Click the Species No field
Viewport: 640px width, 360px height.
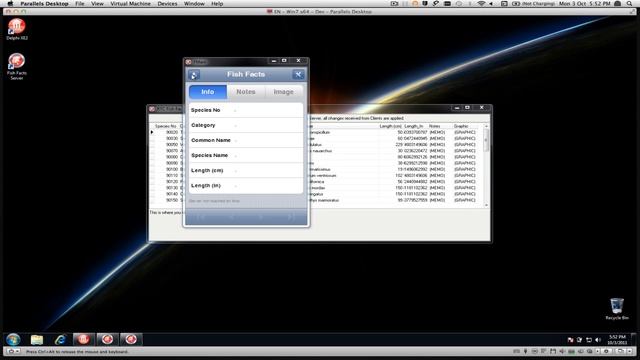(246, 110)
